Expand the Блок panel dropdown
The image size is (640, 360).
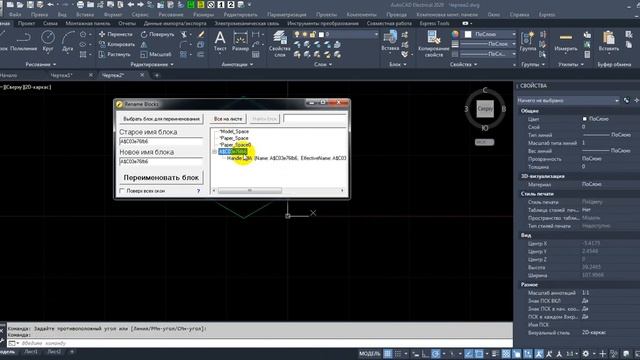pyautogui.click(x=397, y=64)
